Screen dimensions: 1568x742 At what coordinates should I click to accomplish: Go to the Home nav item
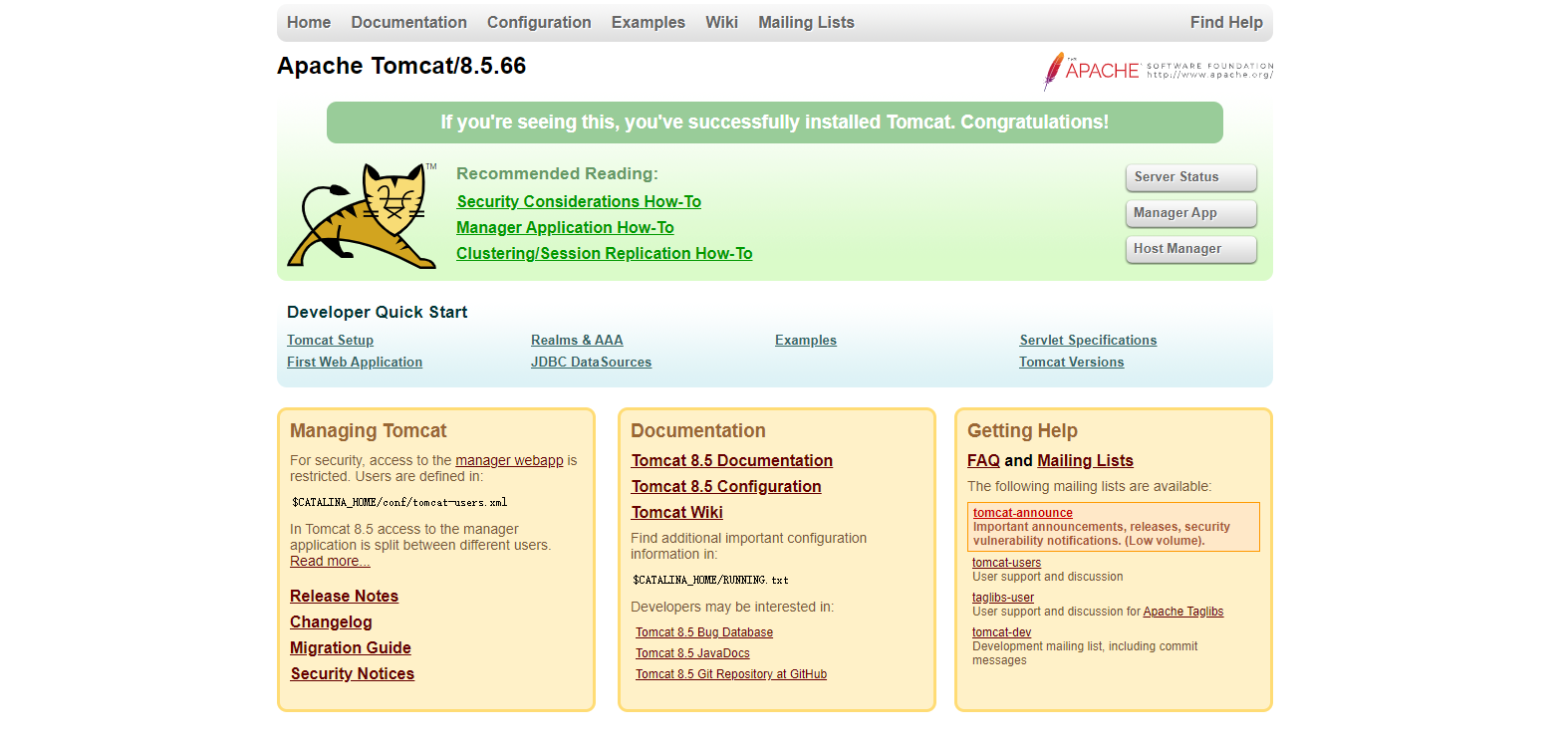tap(309, 22)
